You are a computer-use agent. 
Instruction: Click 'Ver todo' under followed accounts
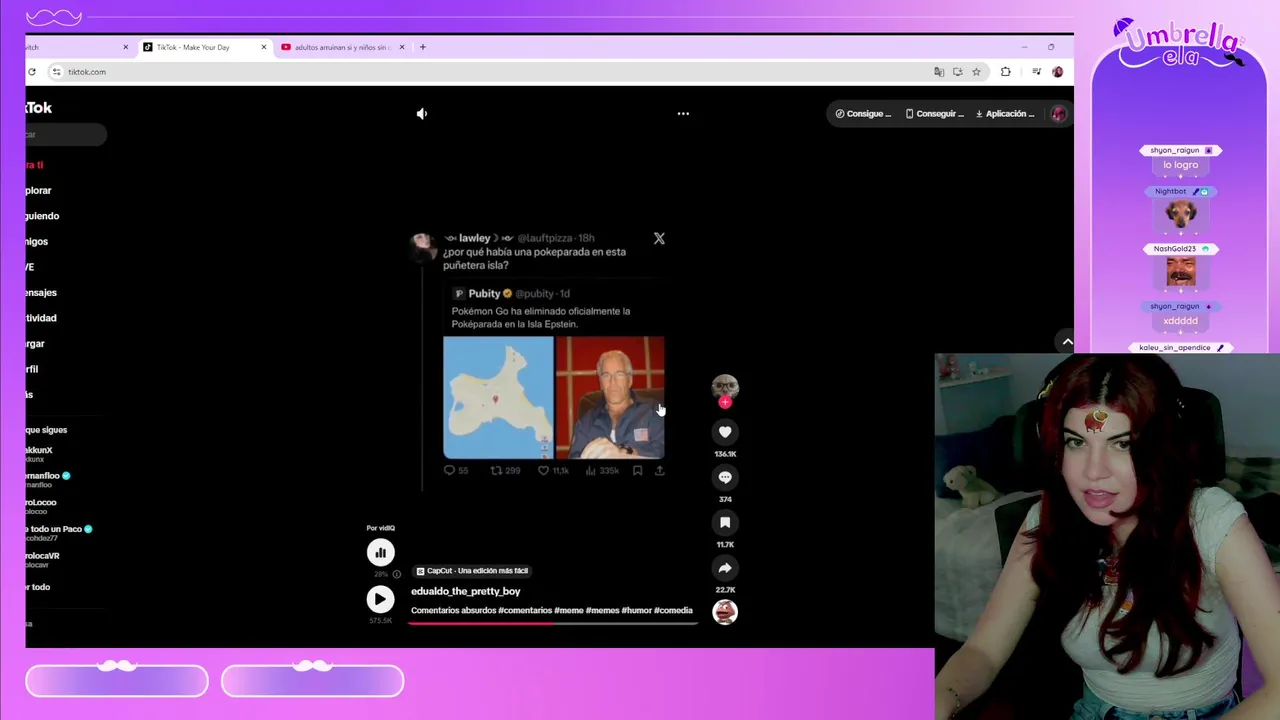(x=38, y=587)
